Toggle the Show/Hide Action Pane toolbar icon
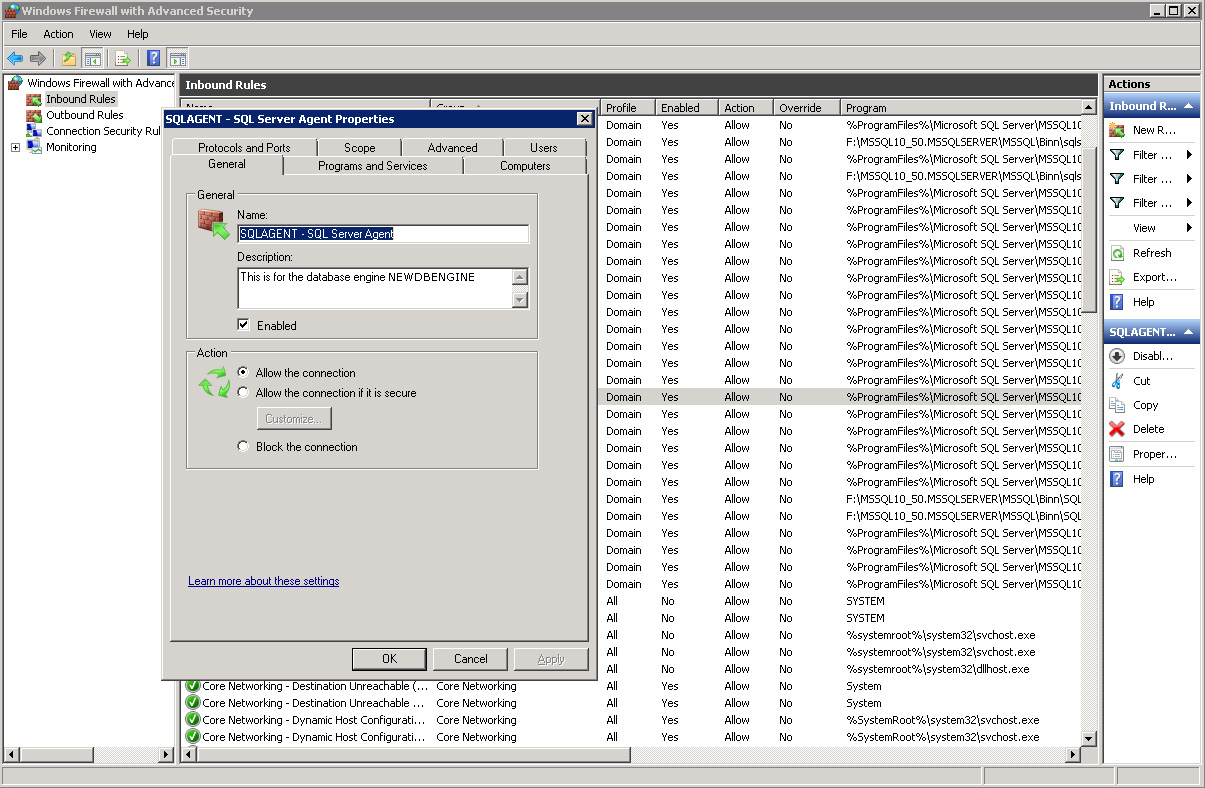The image size is (1205, 788). pyautogui.click(x=178, y=58)
